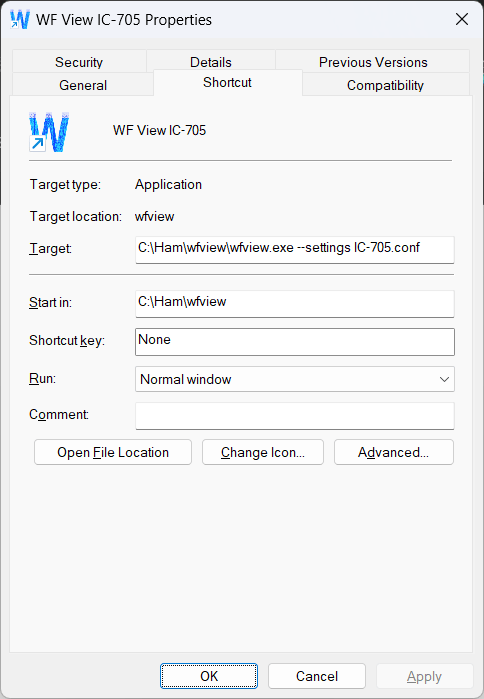Click the empty Comment field

[x=295, y=416]
